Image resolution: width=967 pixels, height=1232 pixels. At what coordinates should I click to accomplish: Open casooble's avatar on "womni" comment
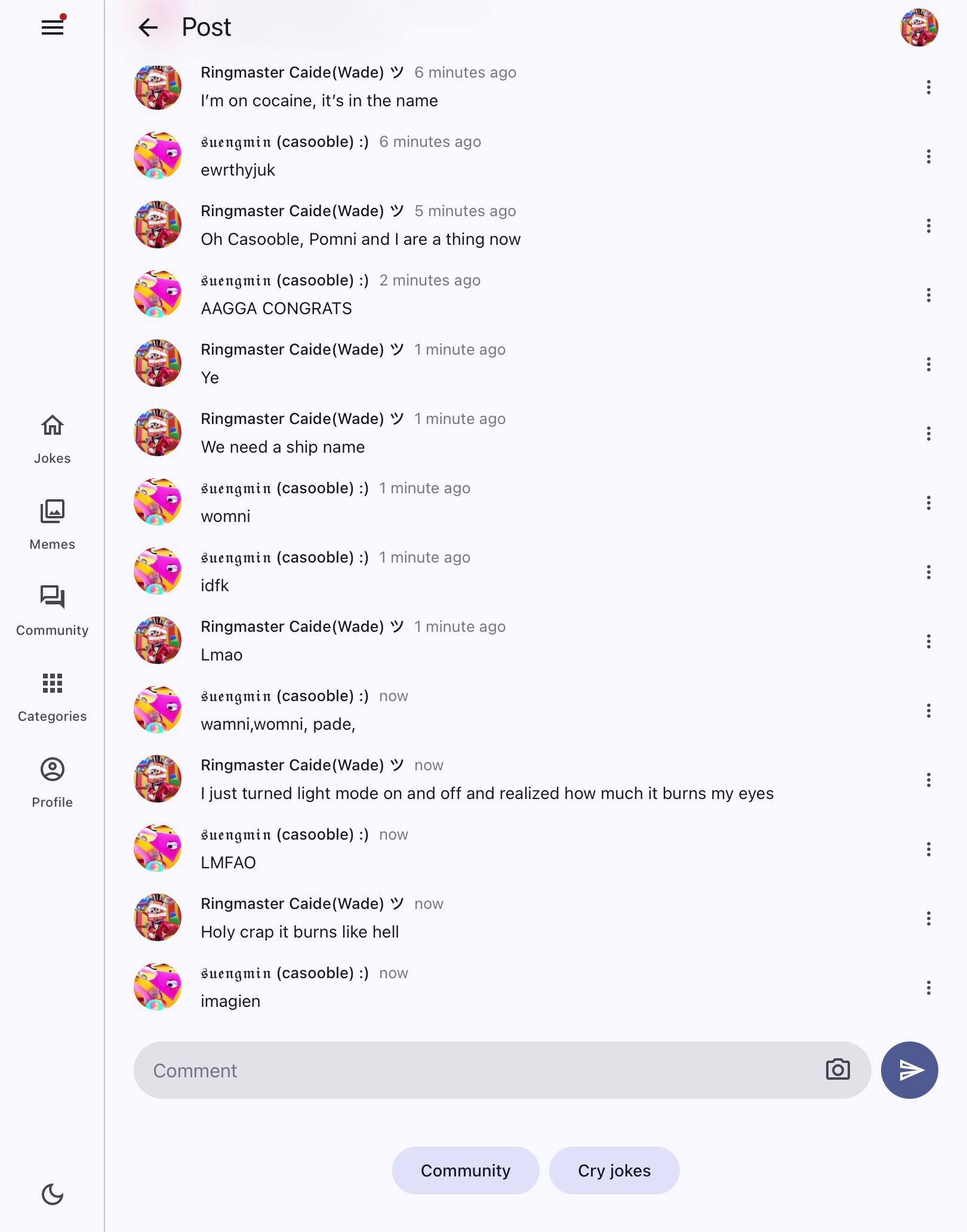[158, 502]
